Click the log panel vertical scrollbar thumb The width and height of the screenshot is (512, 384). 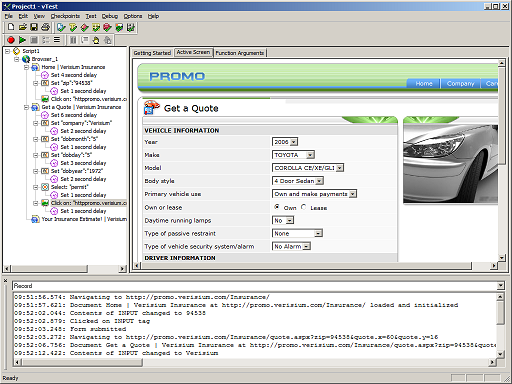tap(500, 312)
